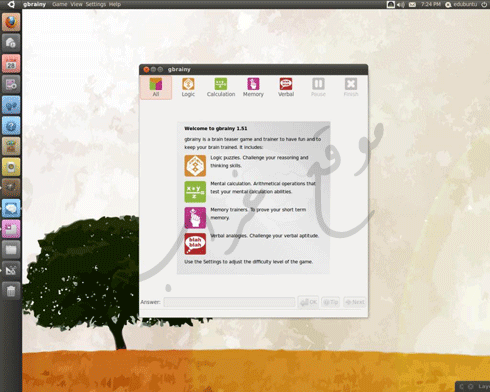Open the calendar launcher icon showing 28
The image size is (490, 392).
[x=11, y=63]
